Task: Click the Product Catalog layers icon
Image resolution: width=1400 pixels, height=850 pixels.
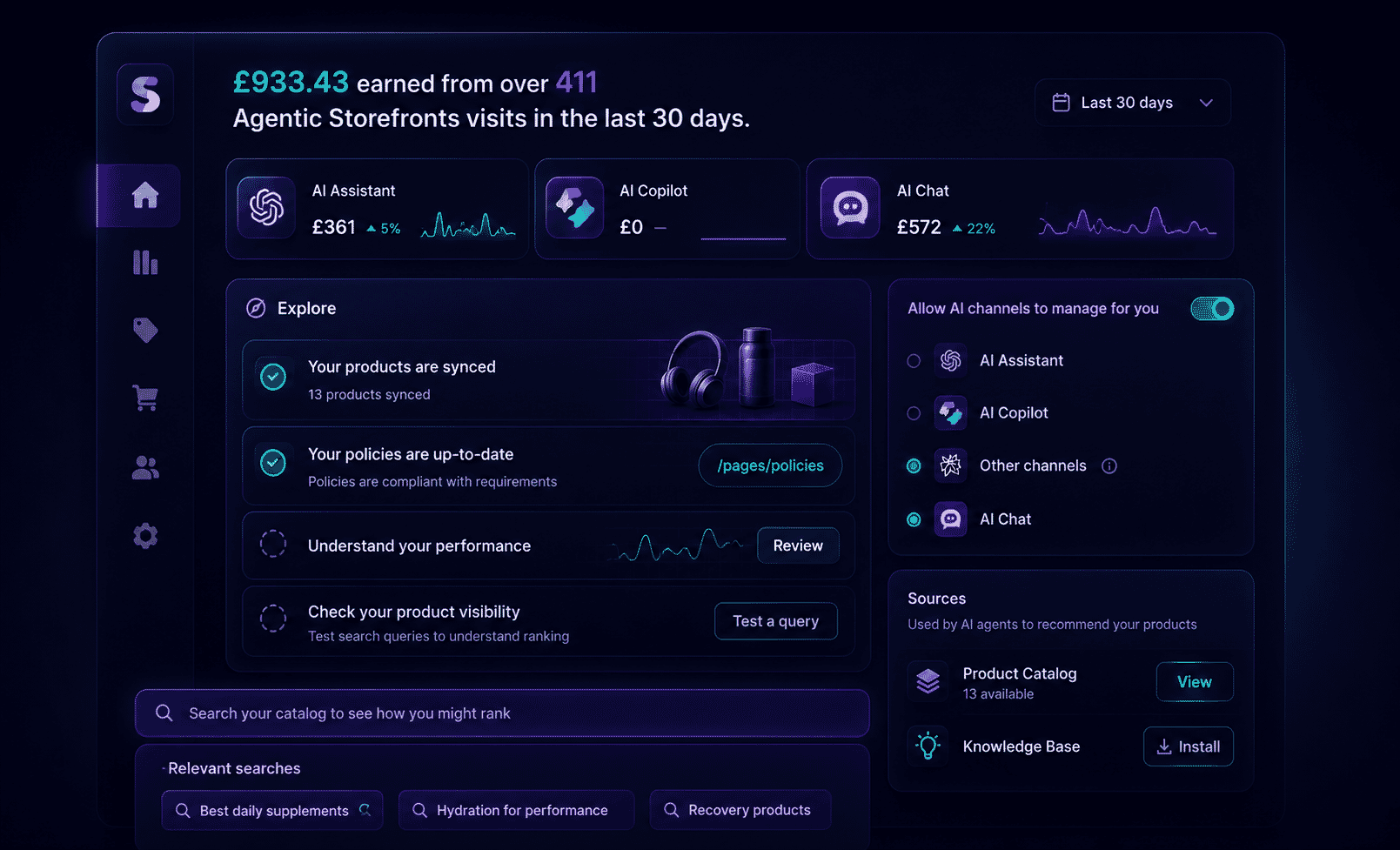Action: [928, 681]
